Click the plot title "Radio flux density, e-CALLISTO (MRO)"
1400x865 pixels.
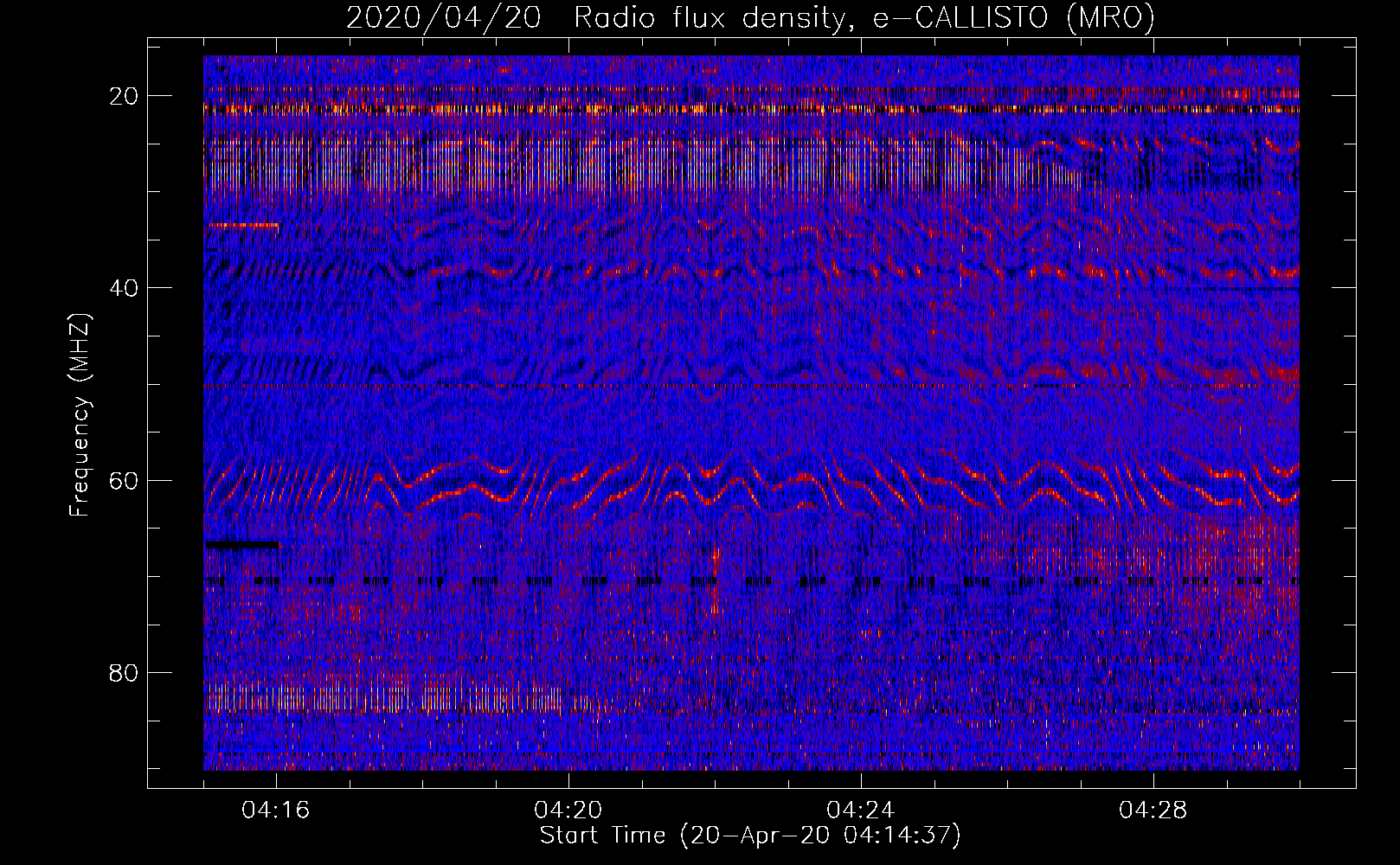click(x=864, y=18)
